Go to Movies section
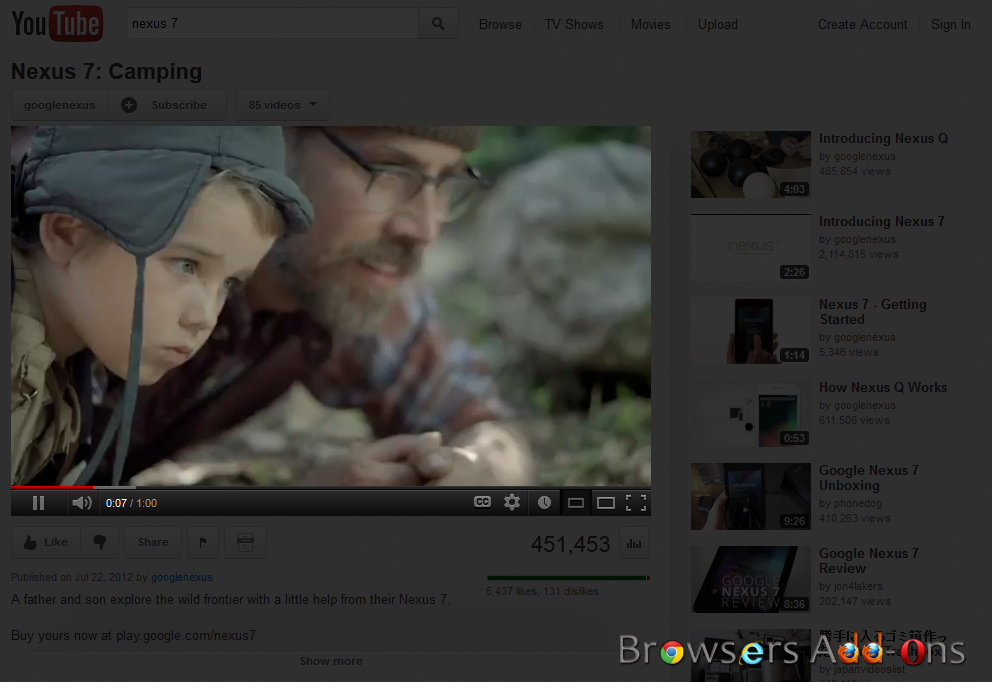992x682 pixels. (650, 24)
